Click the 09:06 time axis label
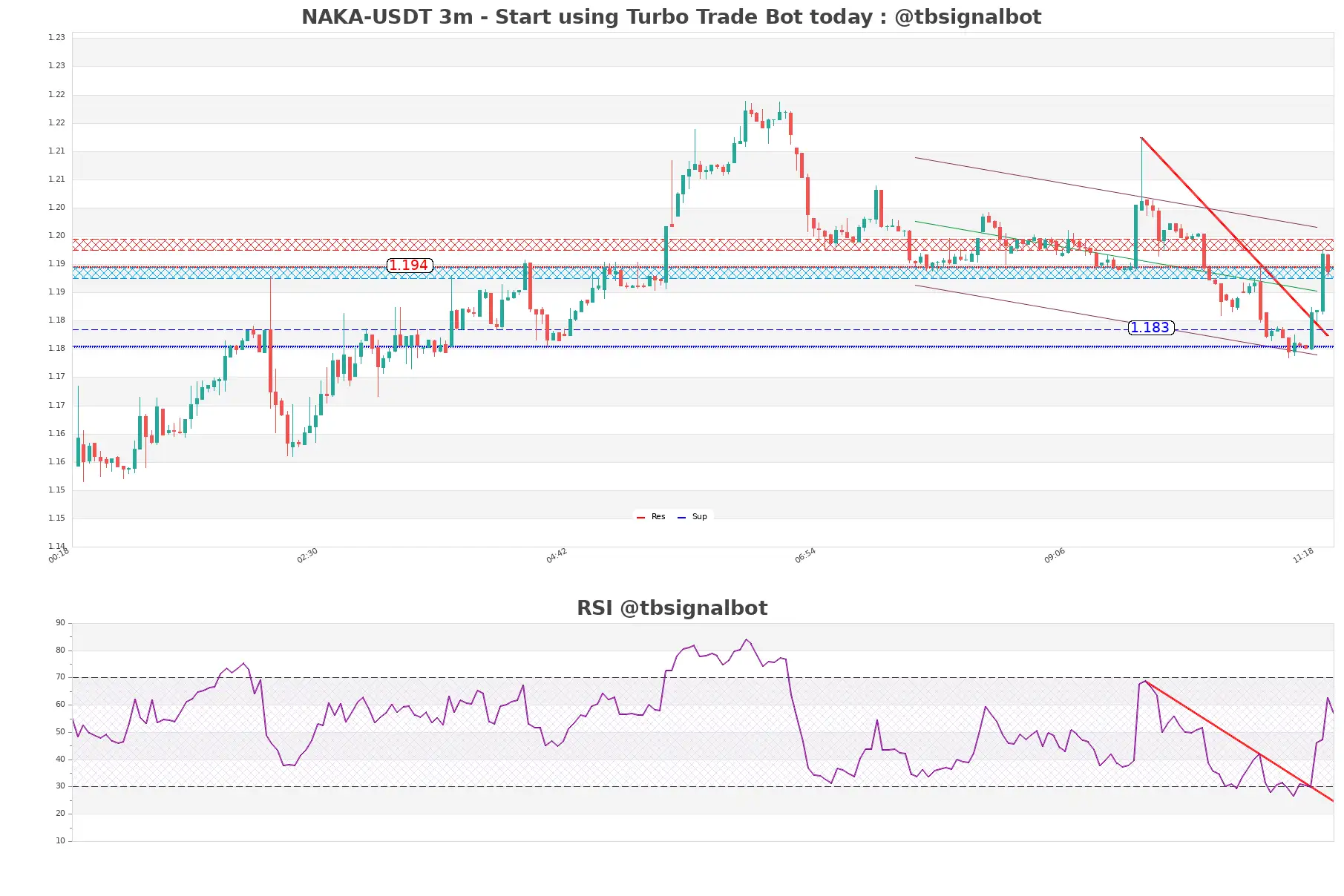Viewport: 1344px width, 896px height. 1055,556
